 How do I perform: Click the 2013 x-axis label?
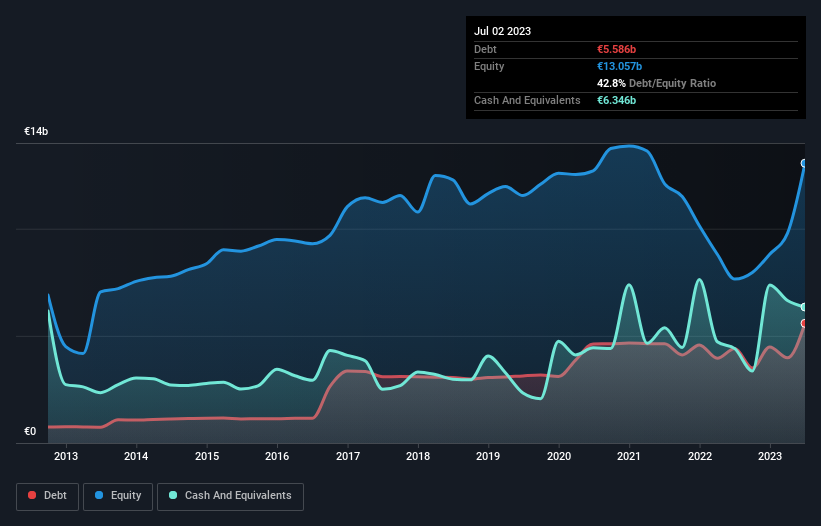pos(66,456)
